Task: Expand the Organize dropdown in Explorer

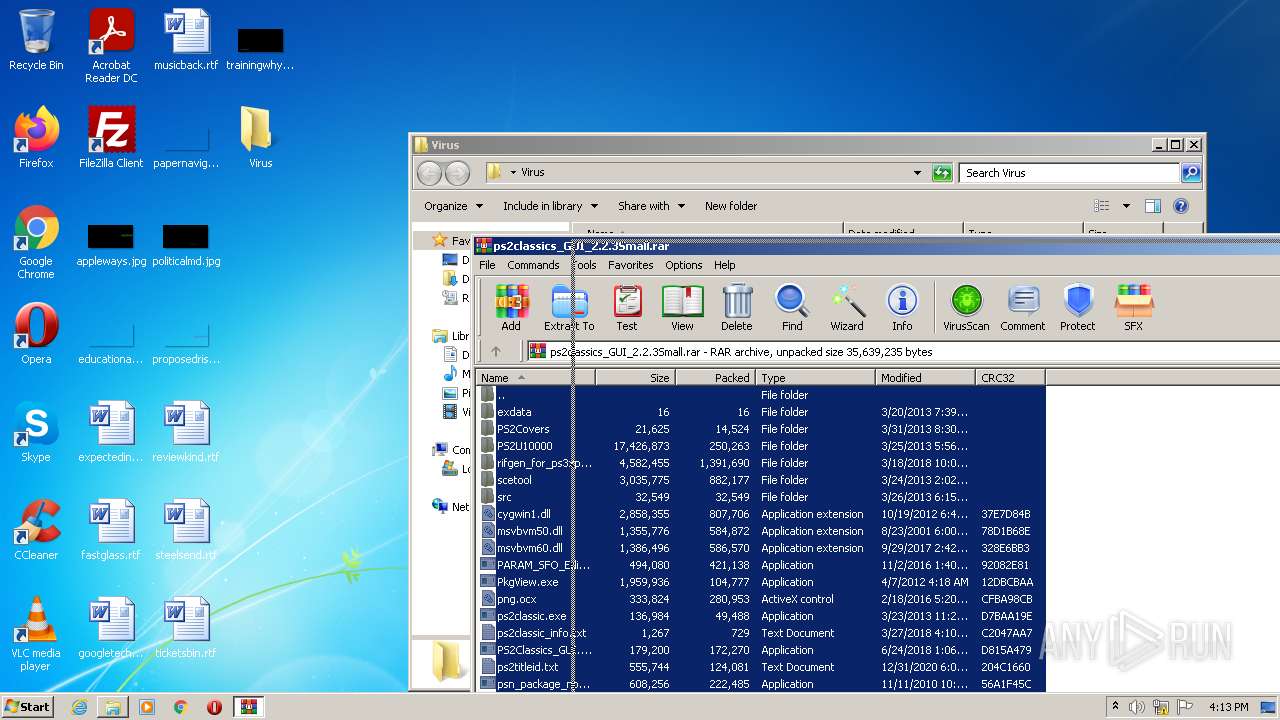Action: pos(453,206)
